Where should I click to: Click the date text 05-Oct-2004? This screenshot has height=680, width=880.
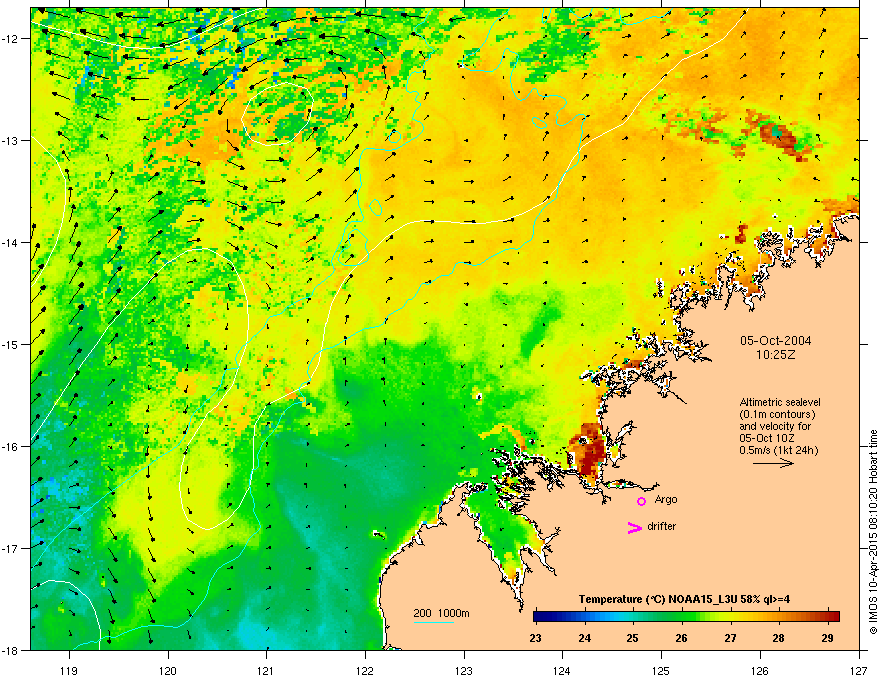[x=775, y=341]
